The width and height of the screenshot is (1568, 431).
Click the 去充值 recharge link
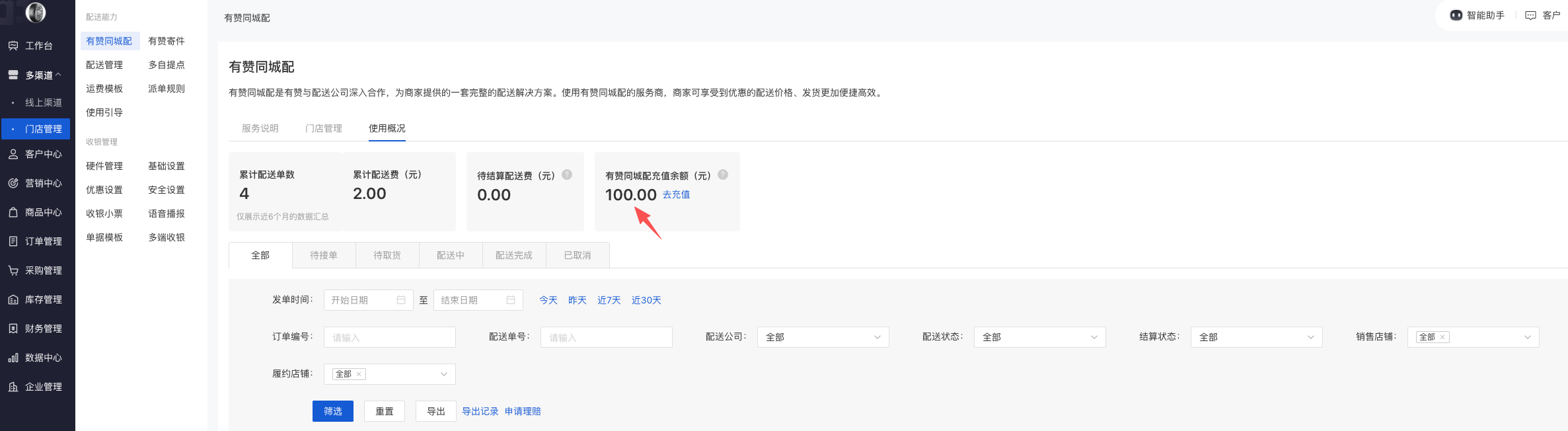tap(676, 194)
